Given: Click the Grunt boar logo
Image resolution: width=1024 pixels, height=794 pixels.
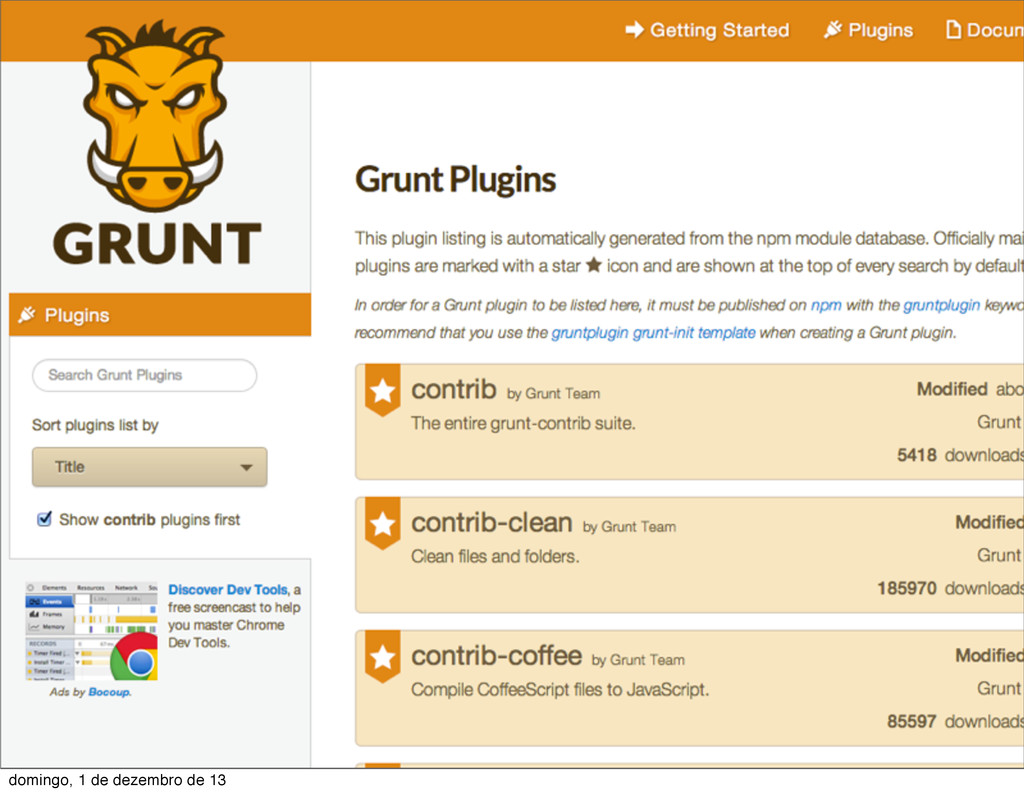Looking at the screenshot, I should 155,116.
